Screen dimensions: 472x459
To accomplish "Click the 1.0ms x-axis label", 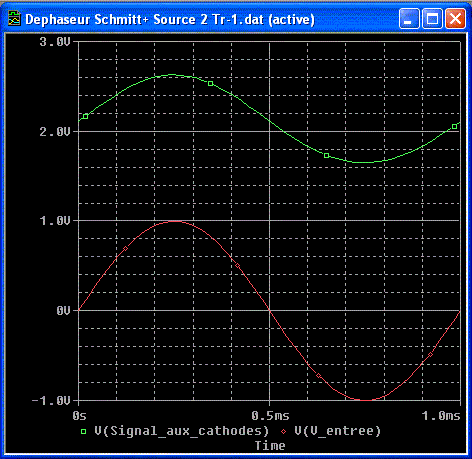I will click(441, 416).
